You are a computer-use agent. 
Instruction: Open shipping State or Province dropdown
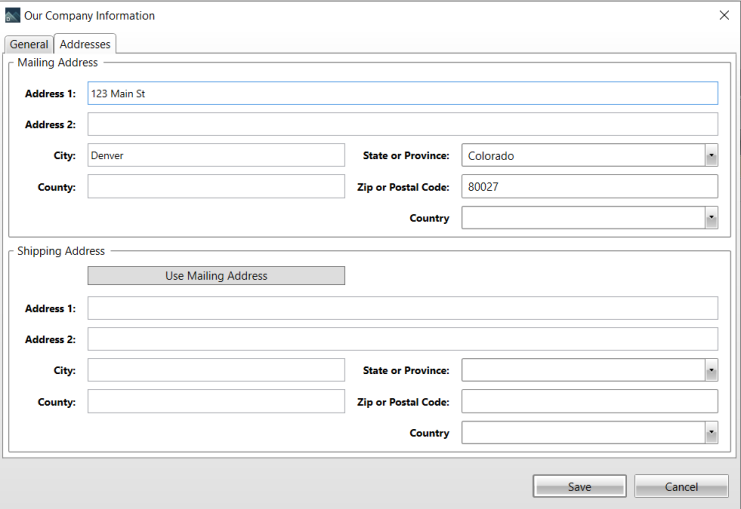pos(711,370)
